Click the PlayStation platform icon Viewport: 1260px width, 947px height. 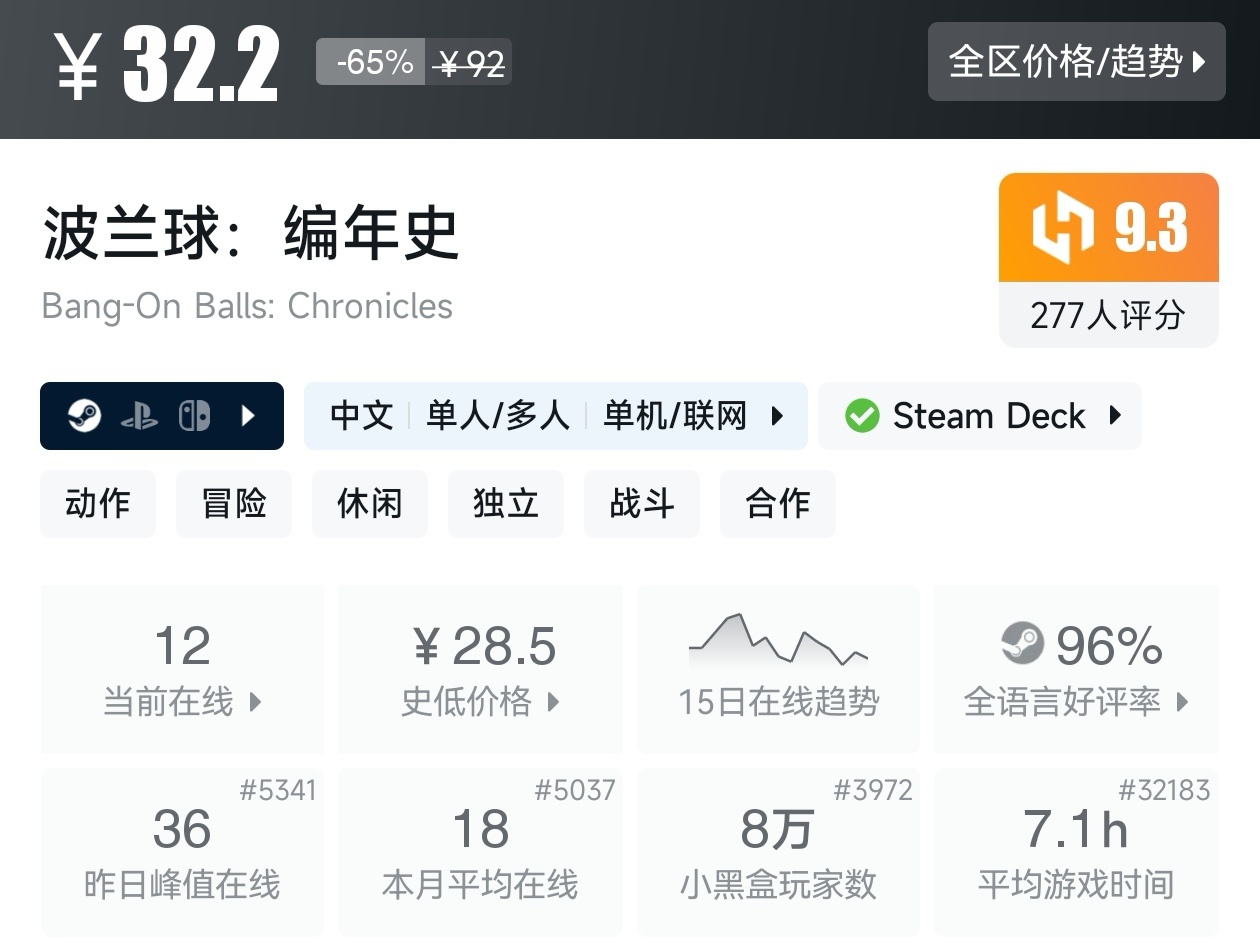tap(139, 416)
